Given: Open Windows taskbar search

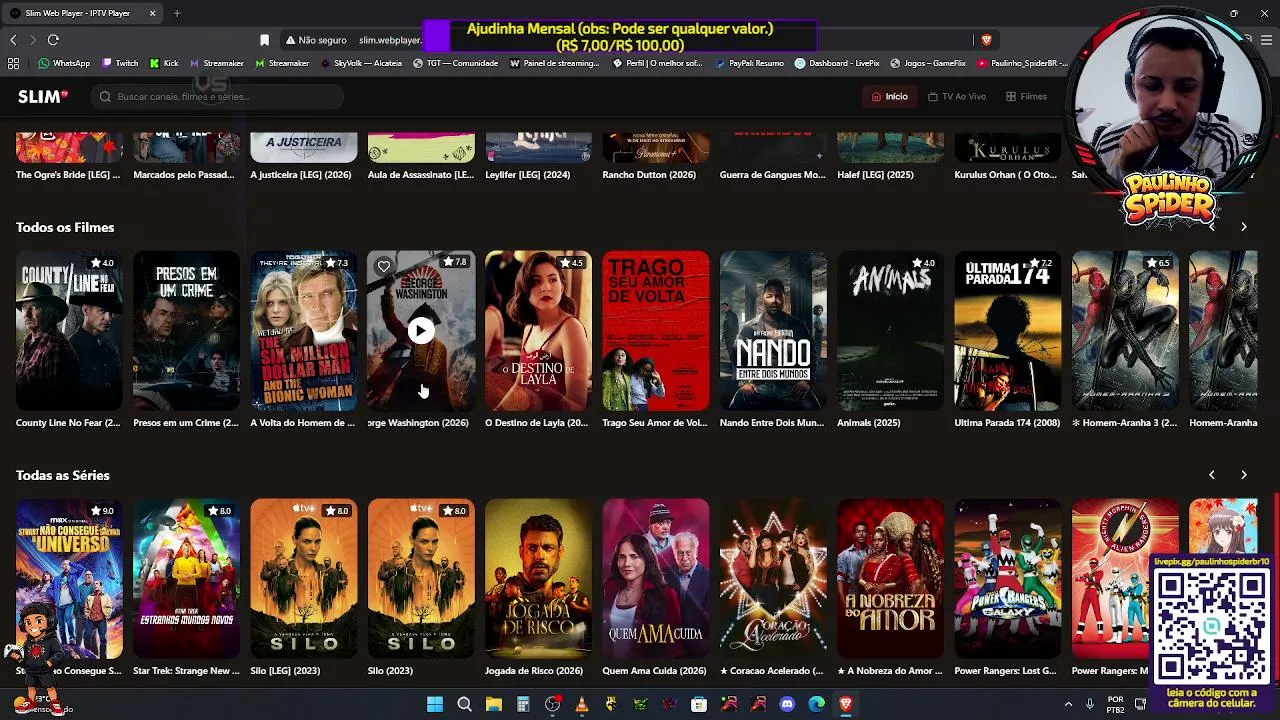Looking at the screenshot, I should [x=464, y=704].
